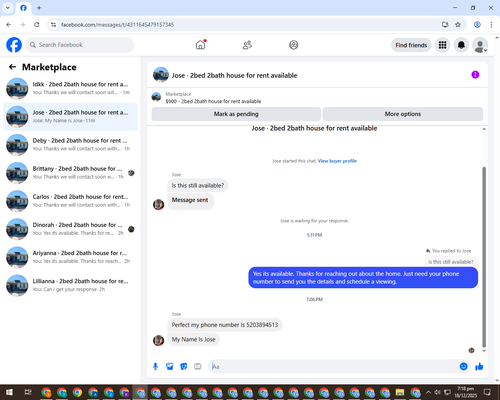Click the choose sticker icon
This screenshot has height=400, width=500.
(184, 367)
